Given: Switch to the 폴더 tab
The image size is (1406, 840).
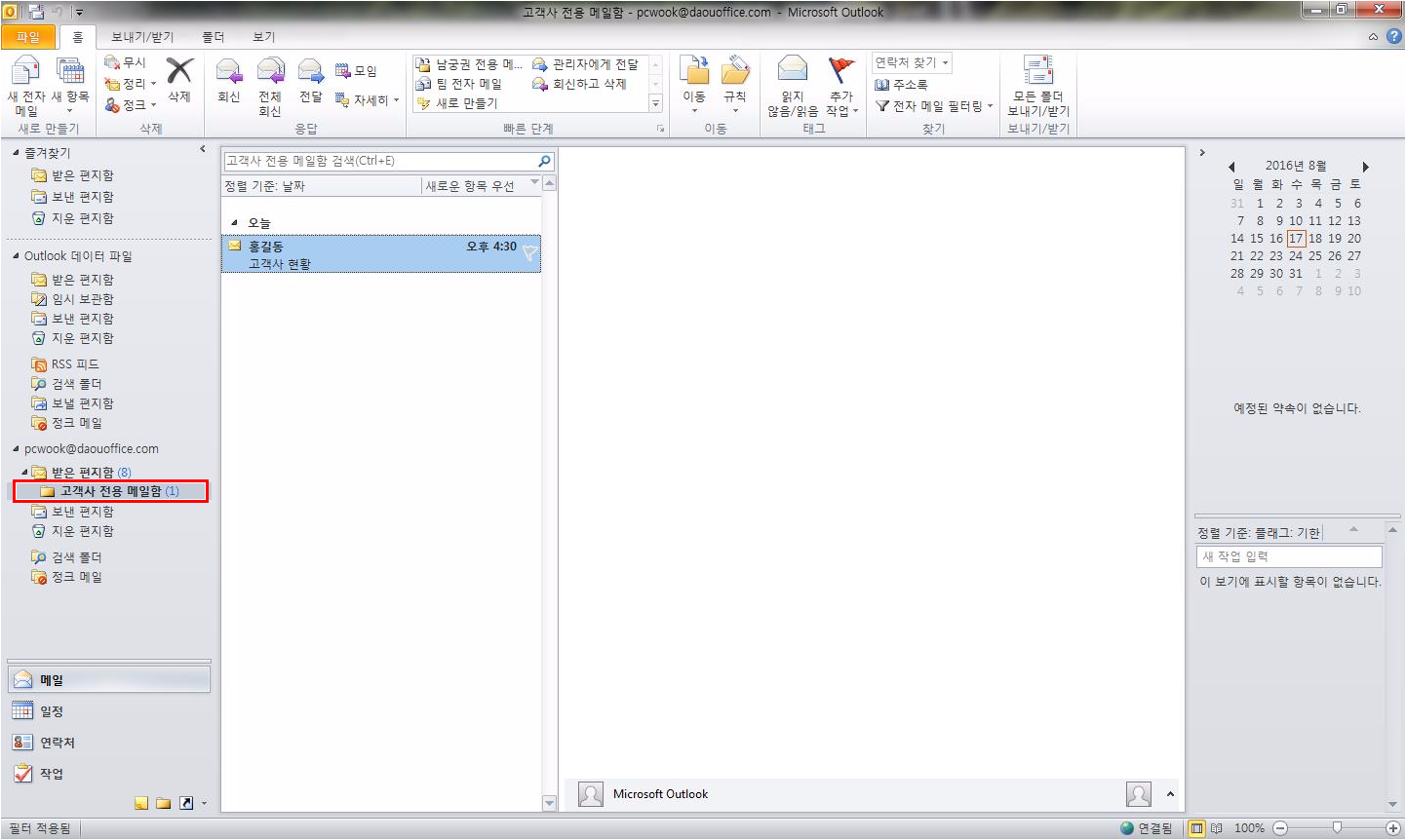Looking at the screenshot, I should [x=213, y=37].
